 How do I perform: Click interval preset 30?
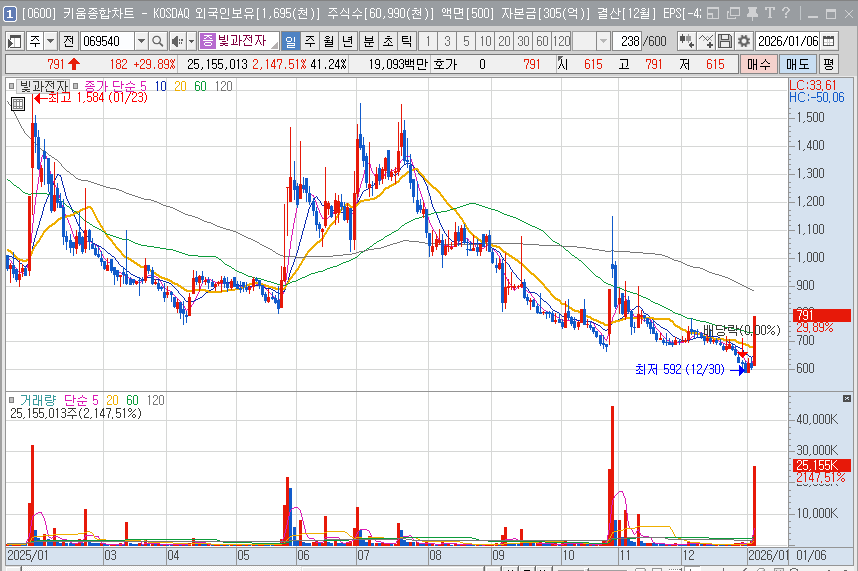(x=524, y=41)
